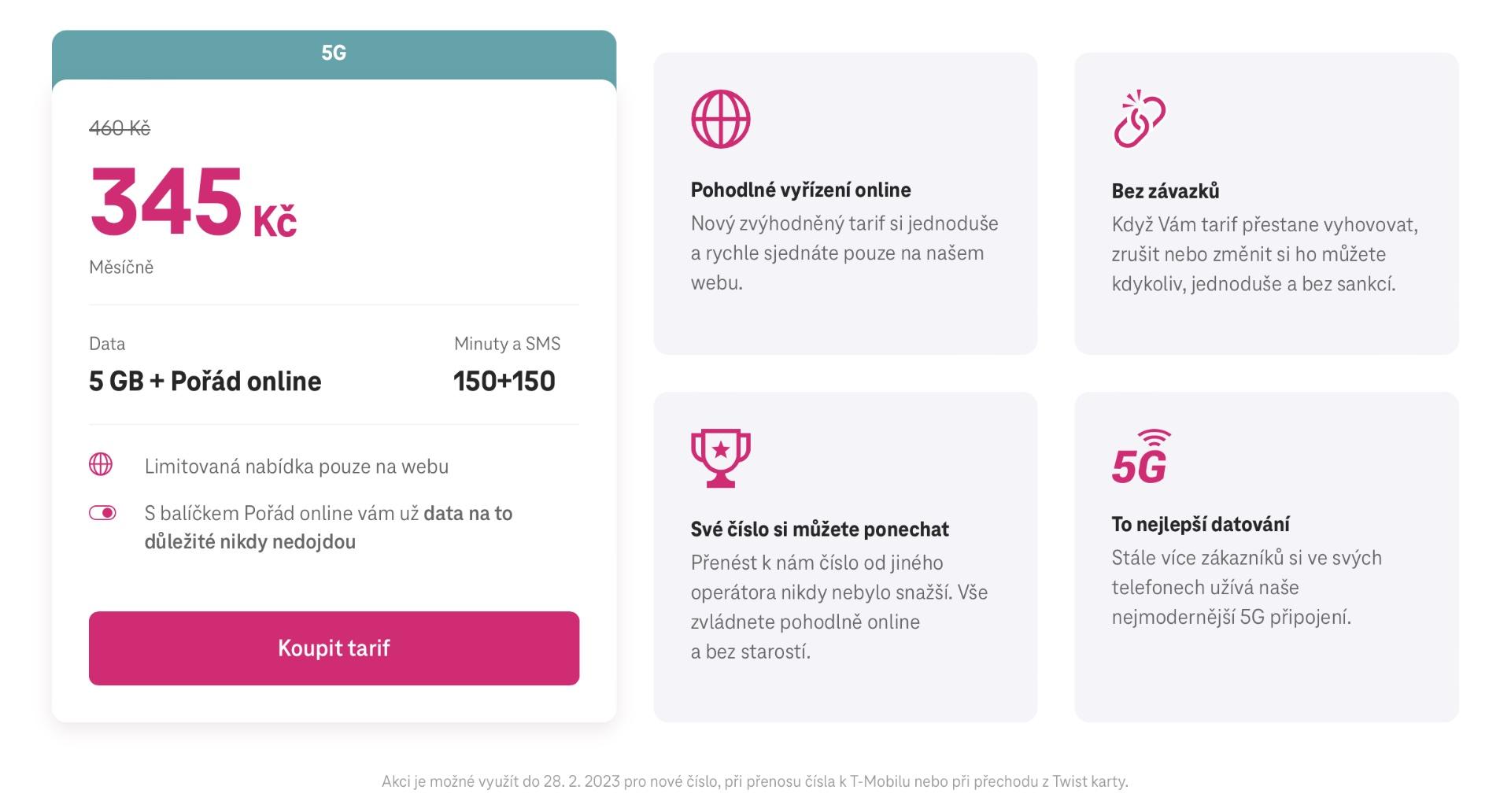Click the trophy icon above Své číslo
Image resolution: width=1511 pixels, height=812 pixels.
tap(720, 458)
